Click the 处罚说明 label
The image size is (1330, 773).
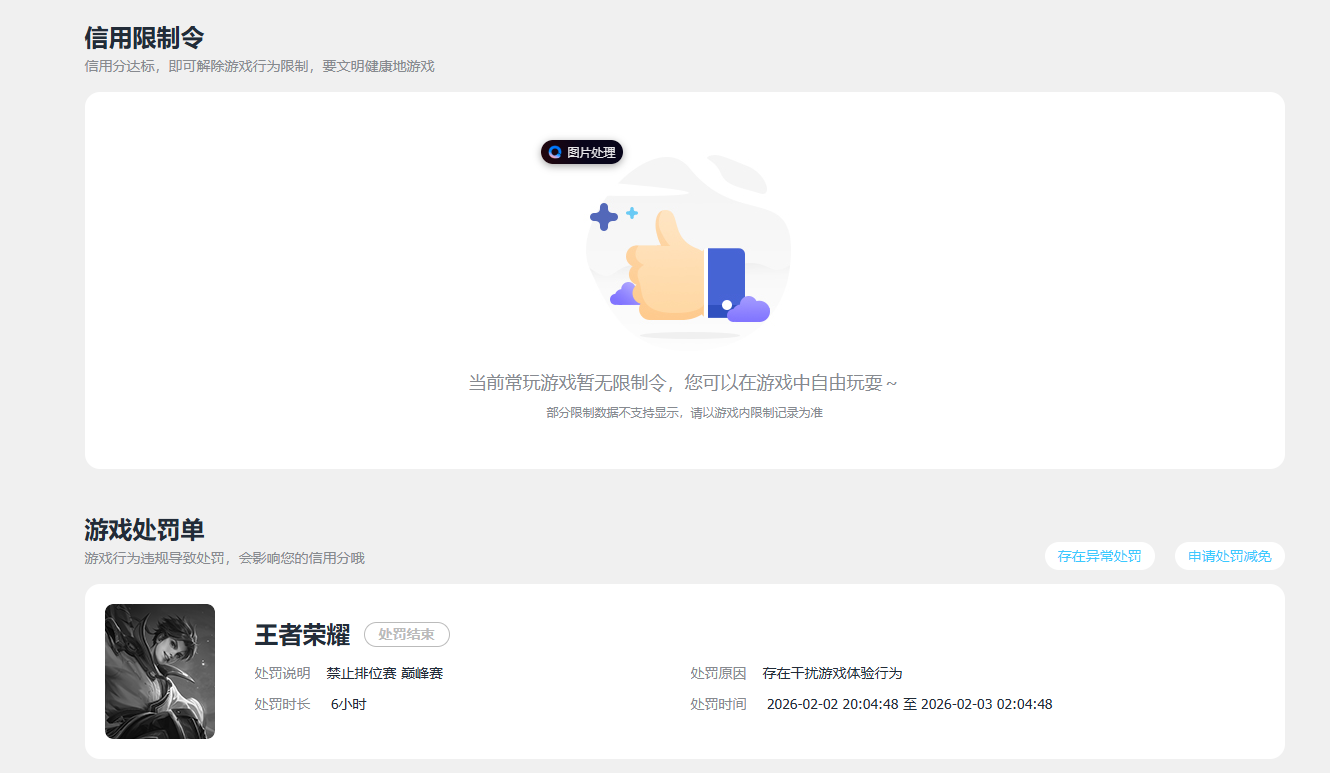coord(282,673)
